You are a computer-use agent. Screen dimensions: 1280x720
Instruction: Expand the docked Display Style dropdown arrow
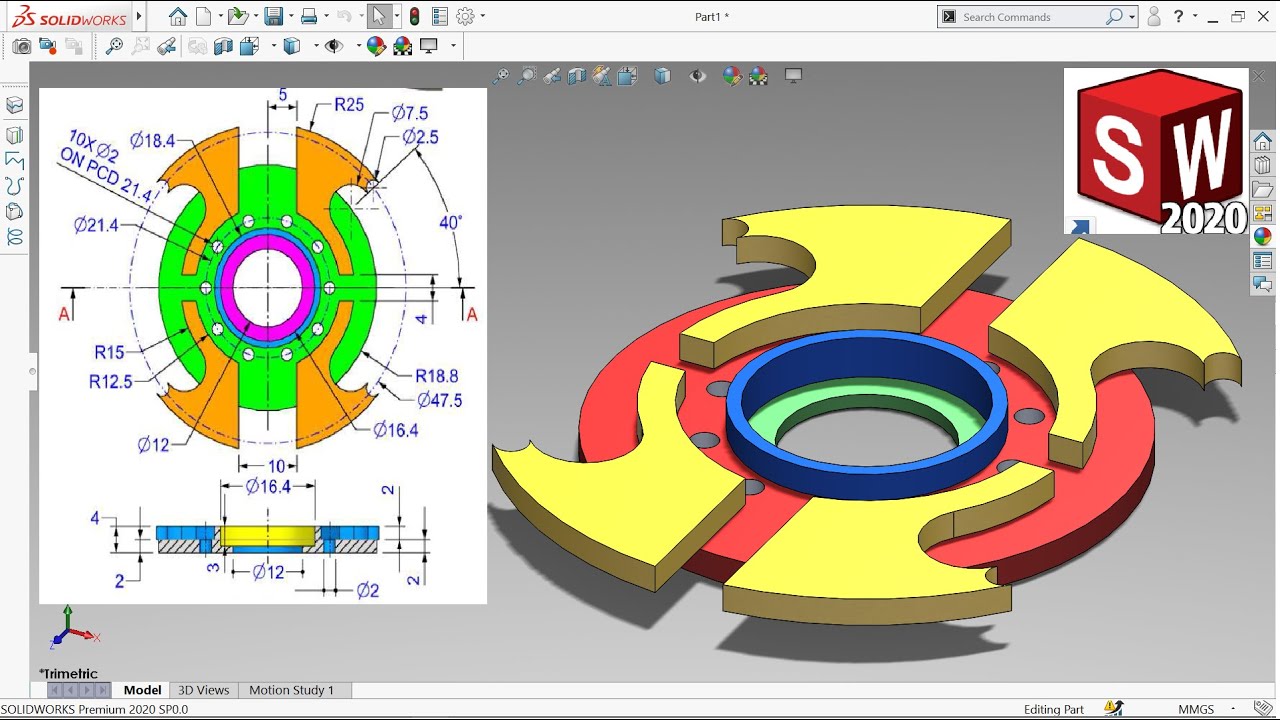pyautogui.click(x=316, y=45)
